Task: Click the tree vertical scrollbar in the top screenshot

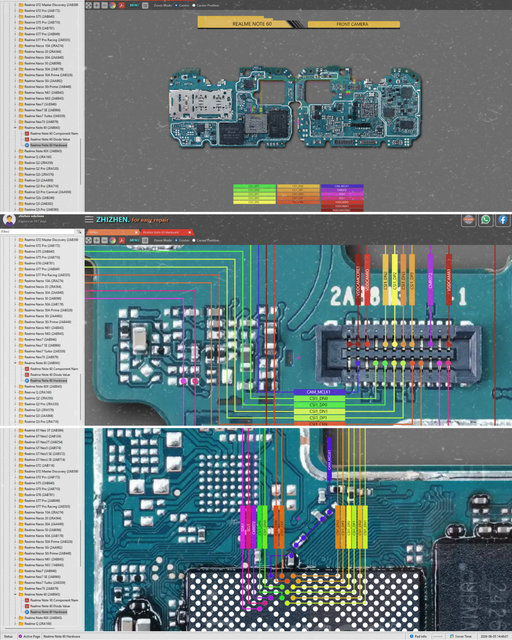Action: 81,161
